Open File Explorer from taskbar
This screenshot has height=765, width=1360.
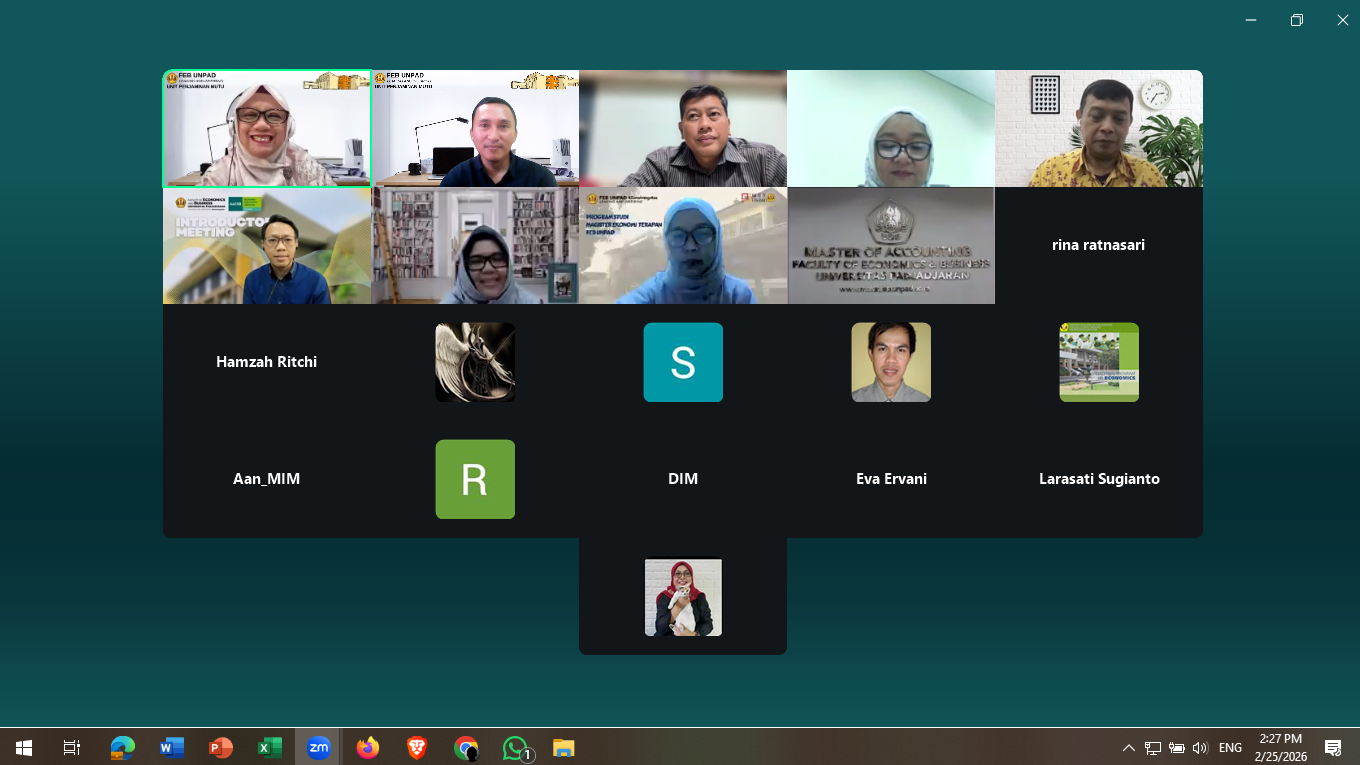pos(564,747)
